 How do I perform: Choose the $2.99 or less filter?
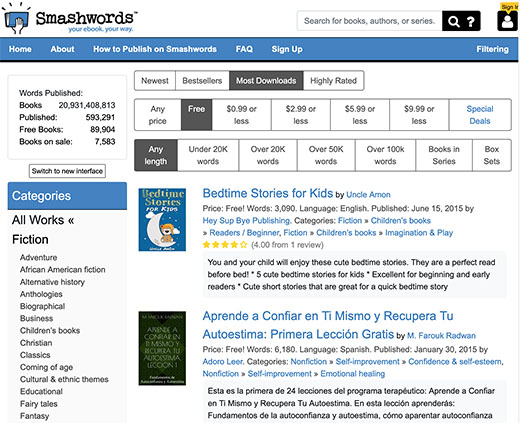[x=301, y=115]
